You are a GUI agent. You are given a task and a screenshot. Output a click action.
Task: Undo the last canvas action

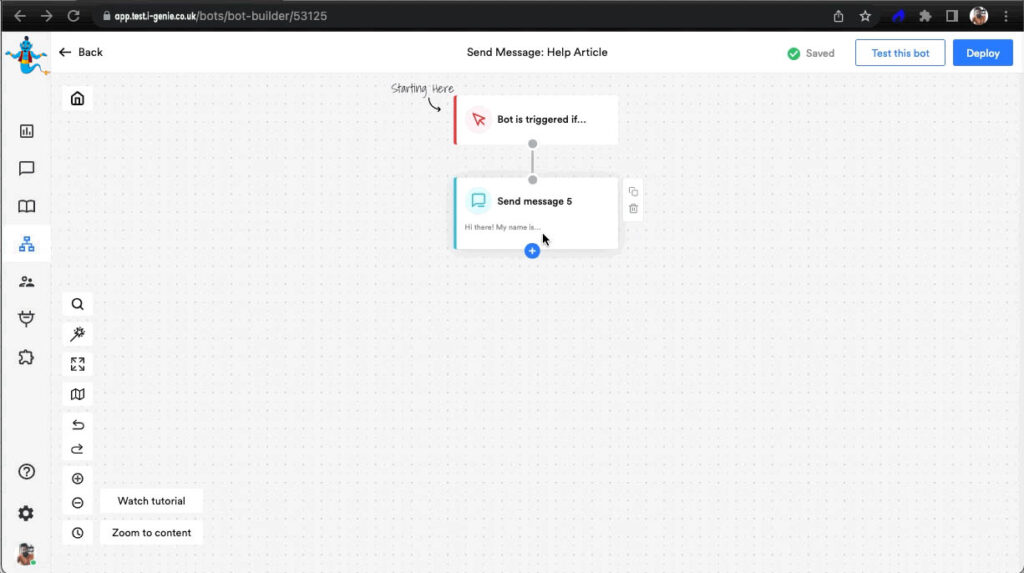[x=77, y=425]
